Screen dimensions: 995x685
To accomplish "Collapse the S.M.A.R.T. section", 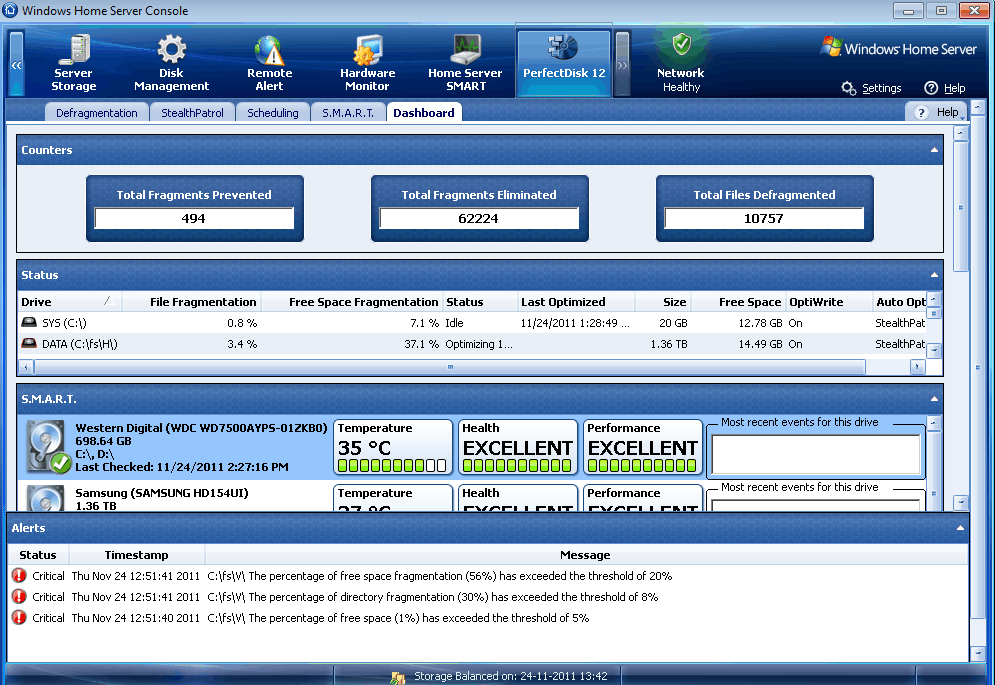I will pos(934,399).
